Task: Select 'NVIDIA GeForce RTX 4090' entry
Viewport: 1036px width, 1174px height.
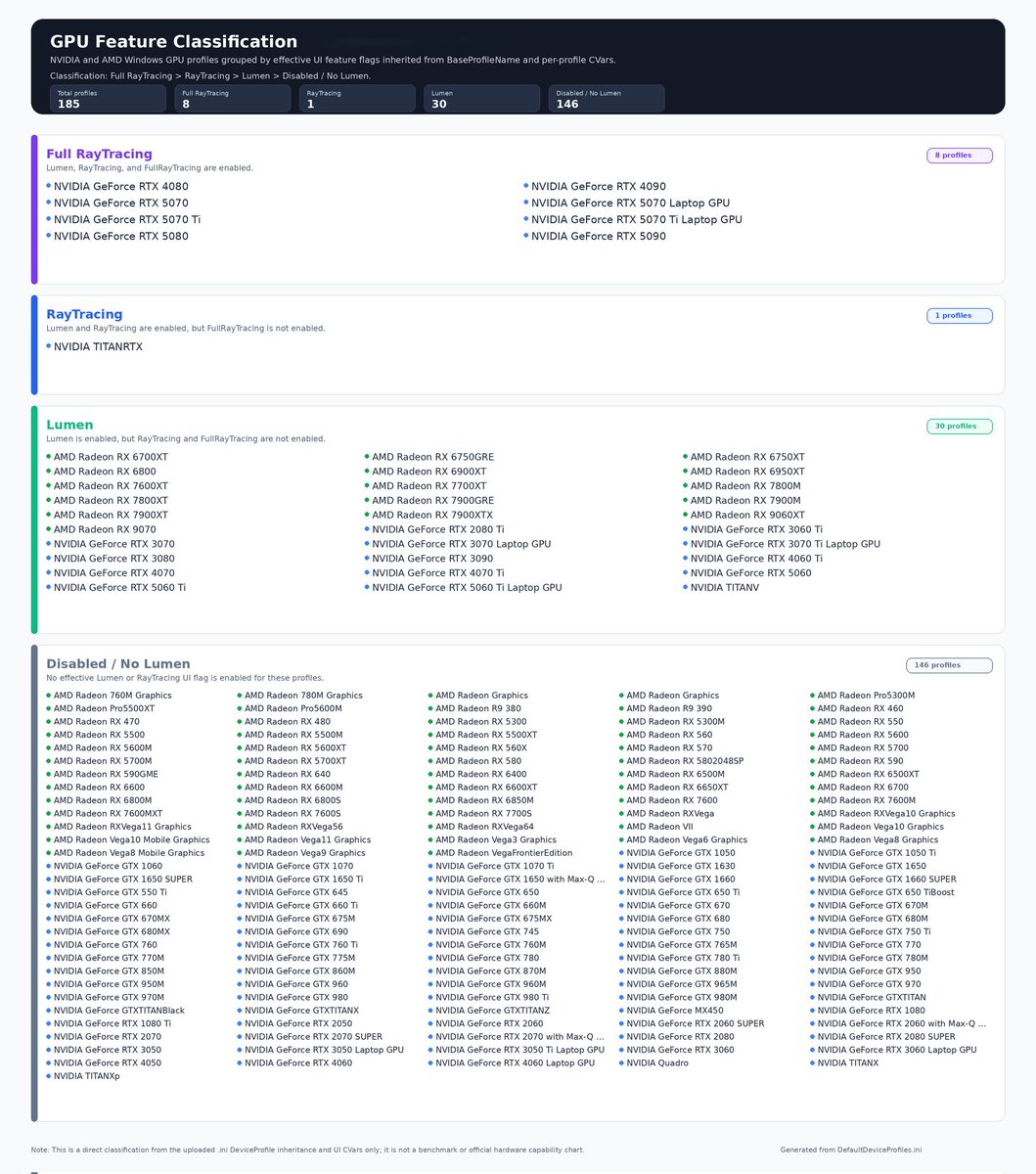Action: (595, 186)
